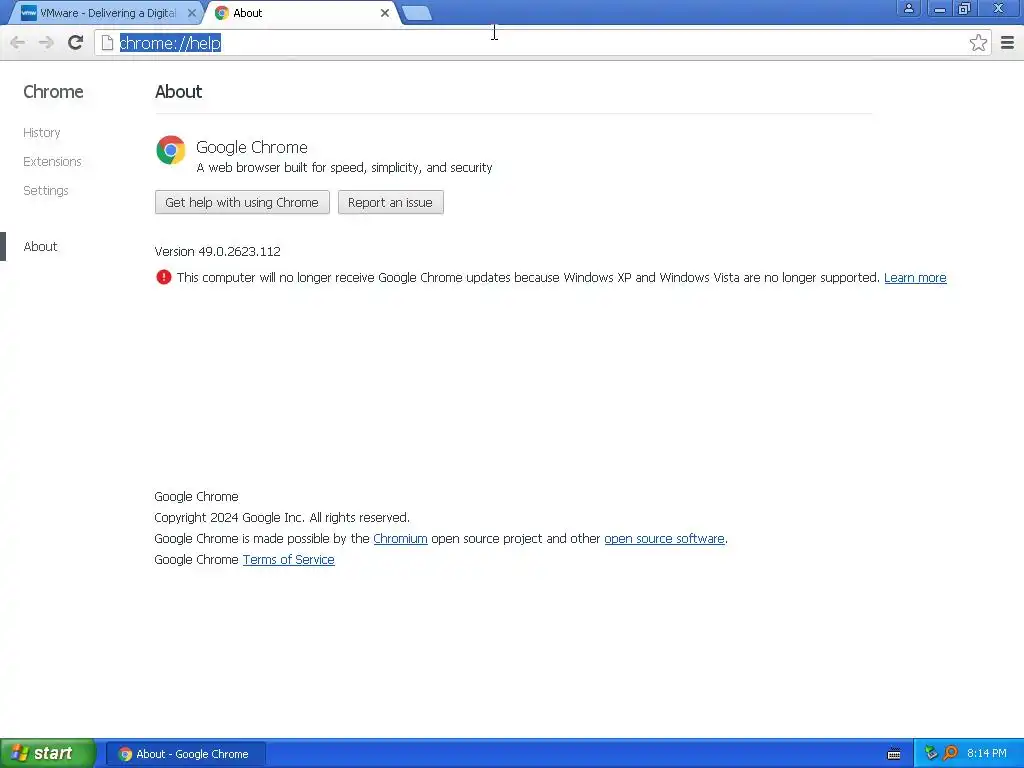1024x768 pixels.
Task: Click the chrome://help address bar
Action: tap(542, 43)
